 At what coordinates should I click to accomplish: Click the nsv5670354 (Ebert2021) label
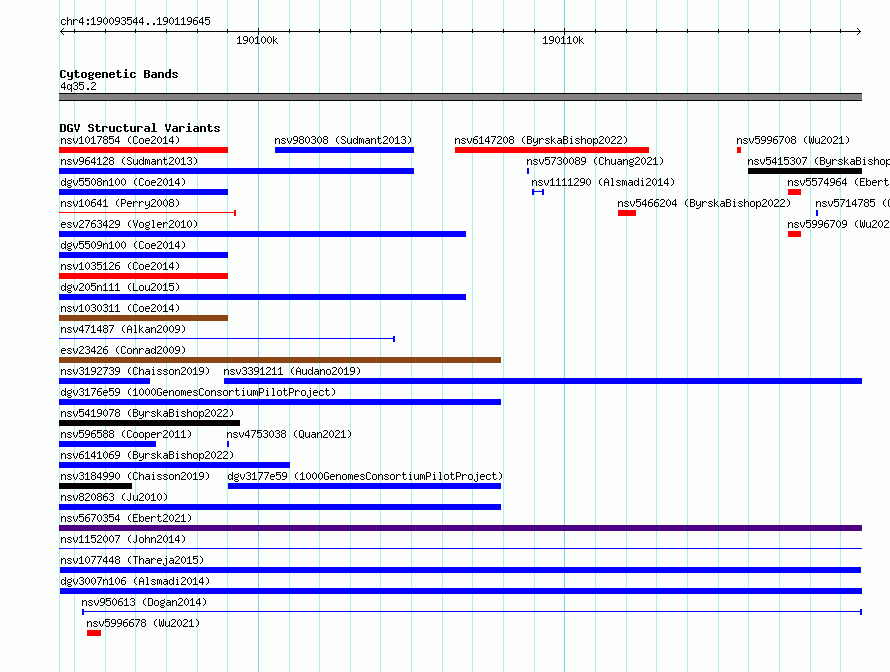click(x=126, y=518)
